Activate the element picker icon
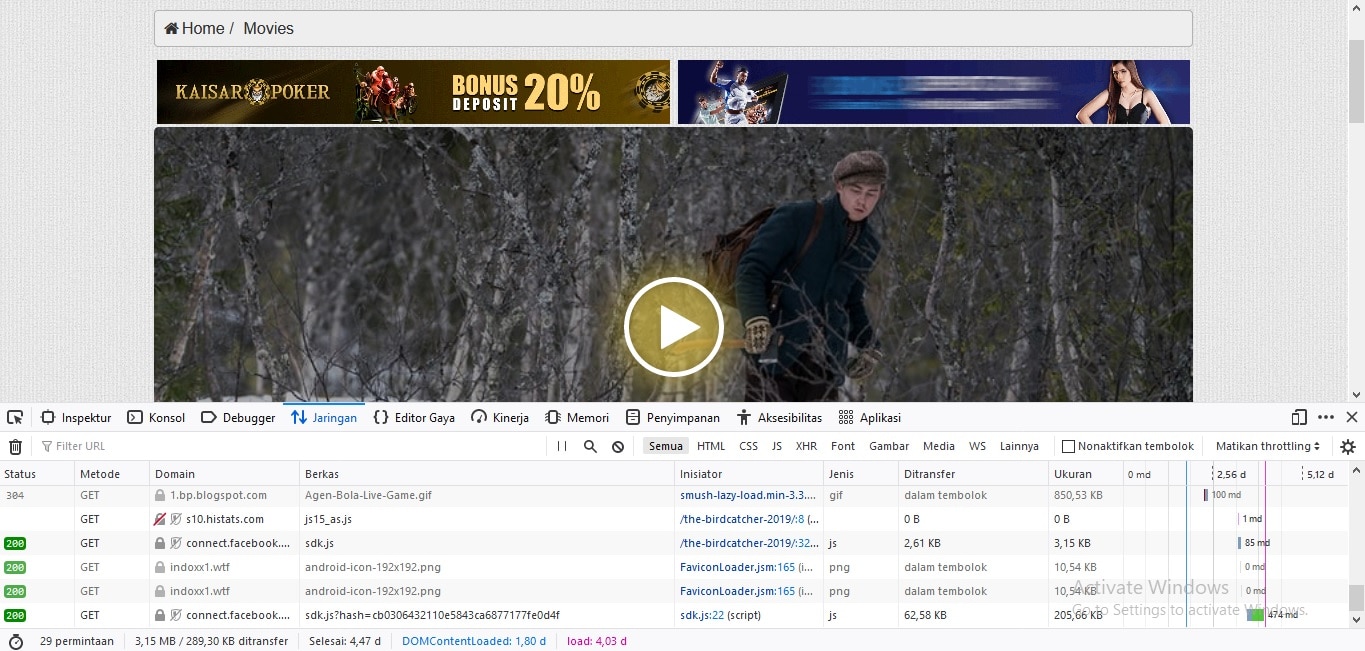The height and width of the screenshot is (651, 1365). click(x=15, y=418)
